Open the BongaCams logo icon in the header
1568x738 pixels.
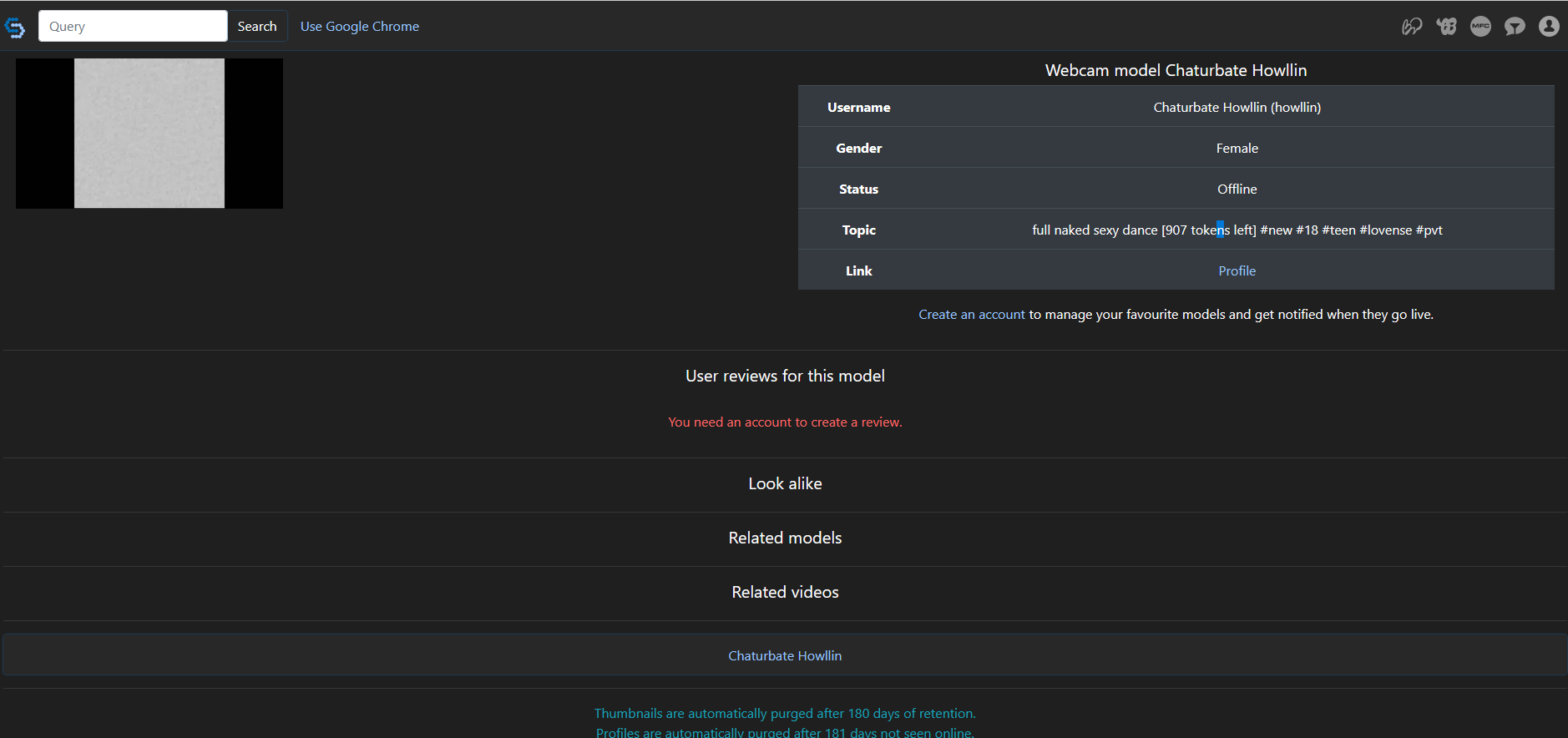(x=1412, y=27)
